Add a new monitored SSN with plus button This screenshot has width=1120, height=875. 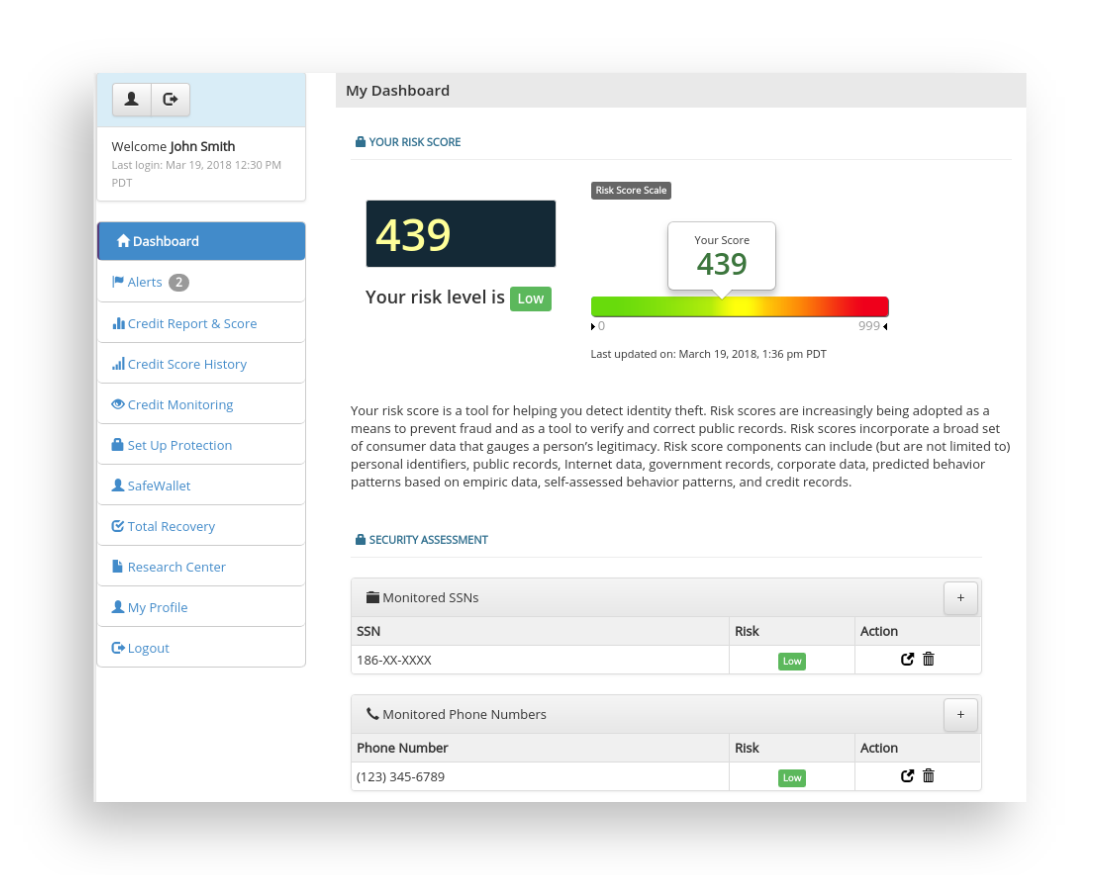click(960, 598)
